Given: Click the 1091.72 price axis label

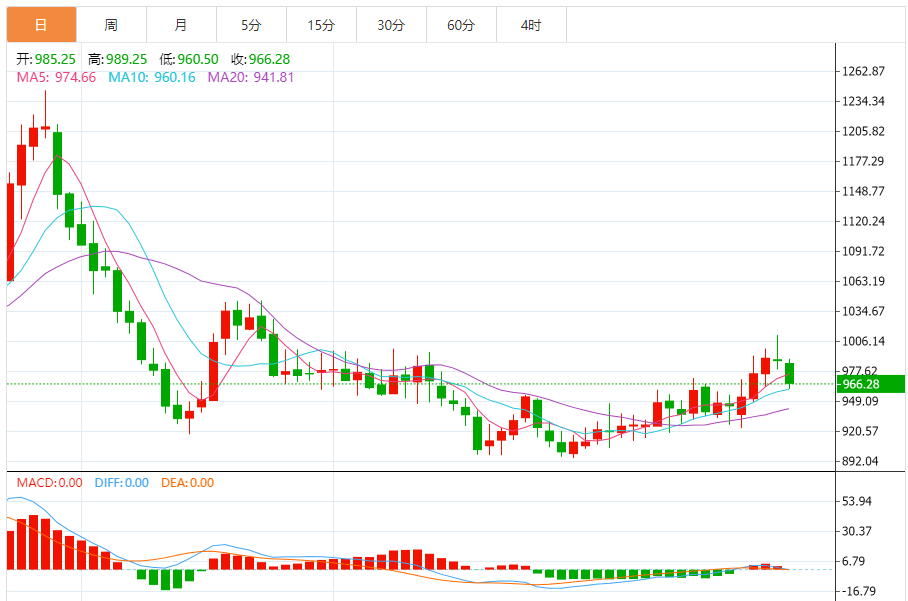Looking at the screenshot, I should [863, 251].
